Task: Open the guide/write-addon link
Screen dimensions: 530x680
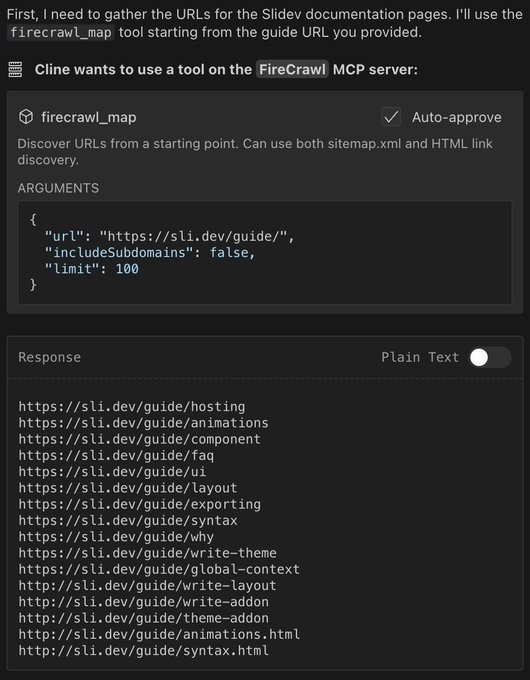Action: [143, 602]
